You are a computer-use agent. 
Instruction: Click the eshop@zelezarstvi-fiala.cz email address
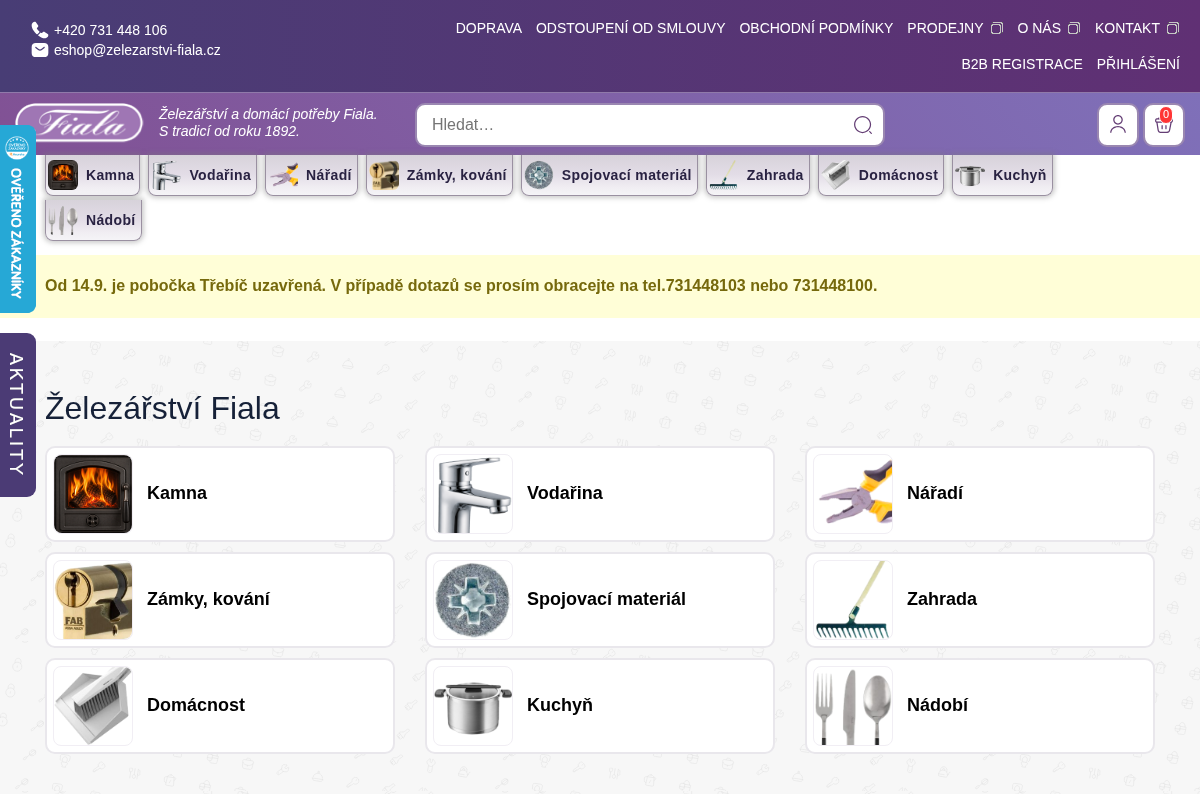pos(137,50)
